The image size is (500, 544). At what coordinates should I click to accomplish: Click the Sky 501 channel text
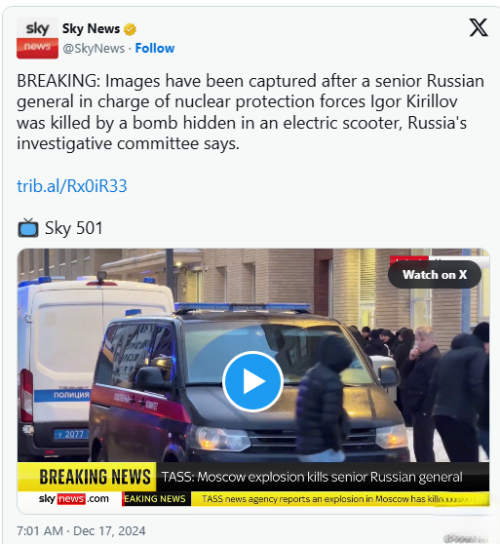(x=74, y=228)
